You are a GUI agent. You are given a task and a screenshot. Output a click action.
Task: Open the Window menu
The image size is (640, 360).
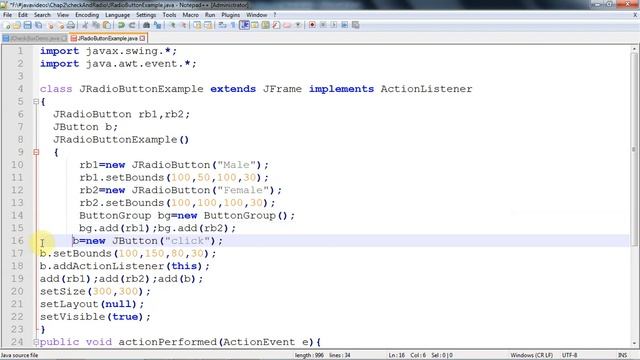(x=256, y=15)
